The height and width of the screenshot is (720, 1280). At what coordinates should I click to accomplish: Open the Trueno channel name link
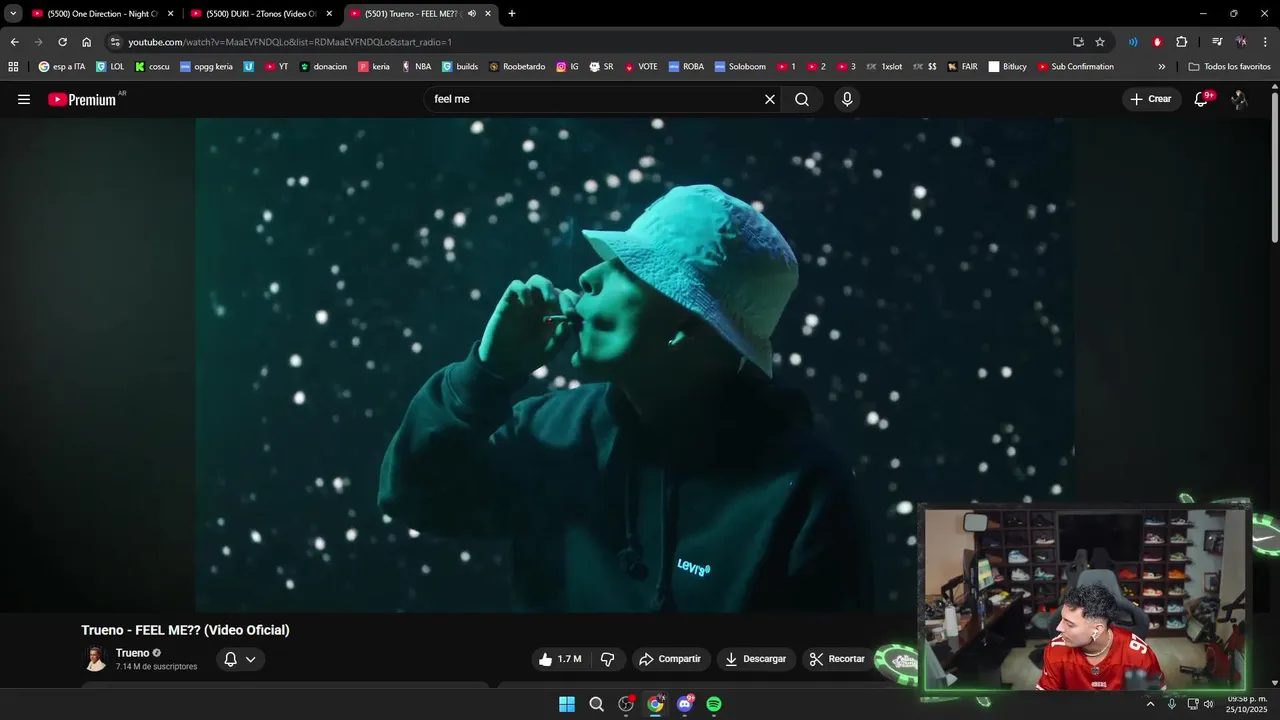pos(132,653)
